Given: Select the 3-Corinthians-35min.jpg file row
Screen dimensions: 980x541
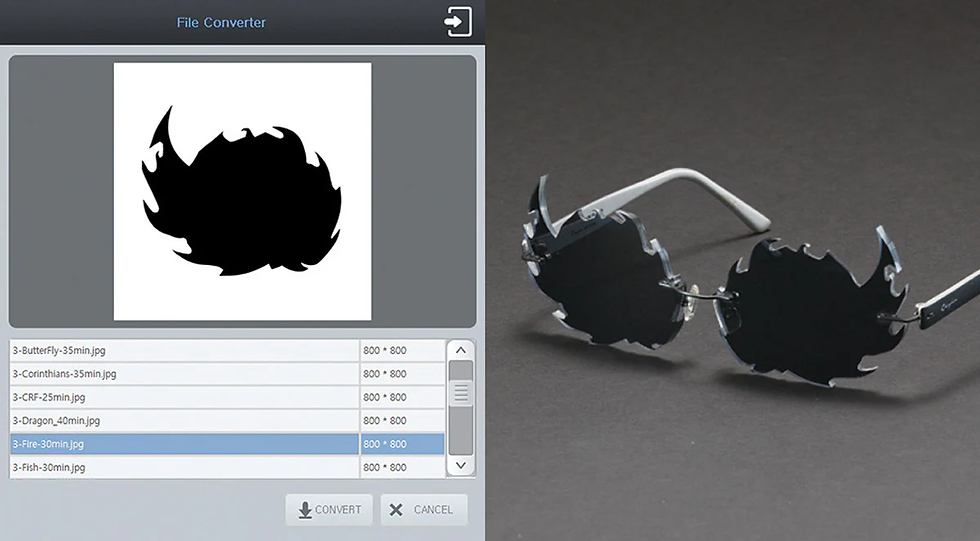Looking at the screenshot, I should pos(228,374).
